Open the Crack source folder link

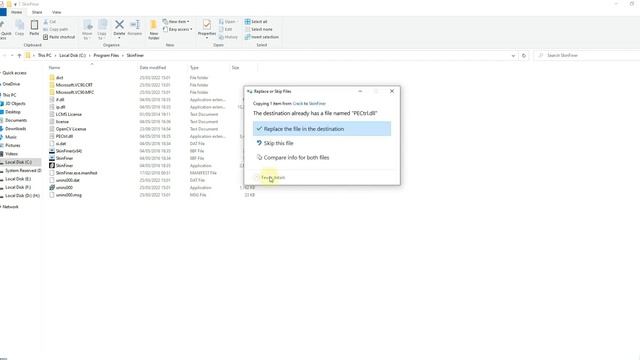(x=298, y=104)
